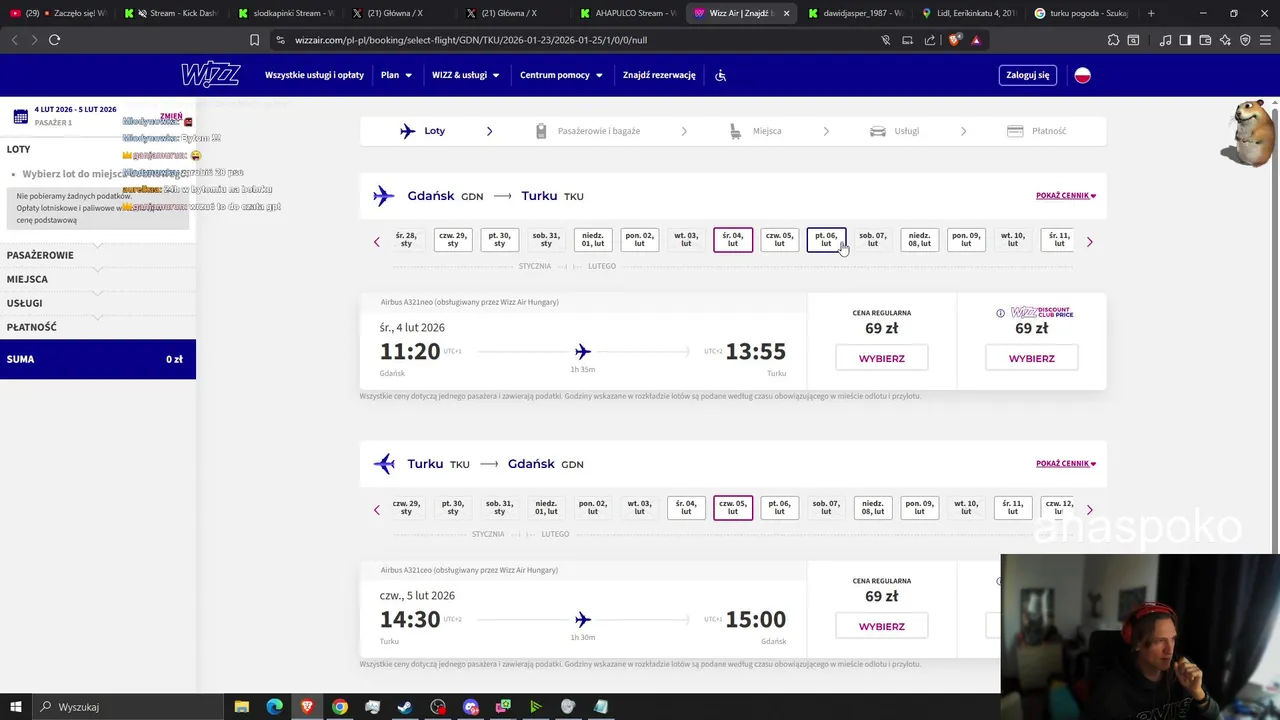
Task: Pick outbound date pt. 06 lut
Action: coord(826,240)
